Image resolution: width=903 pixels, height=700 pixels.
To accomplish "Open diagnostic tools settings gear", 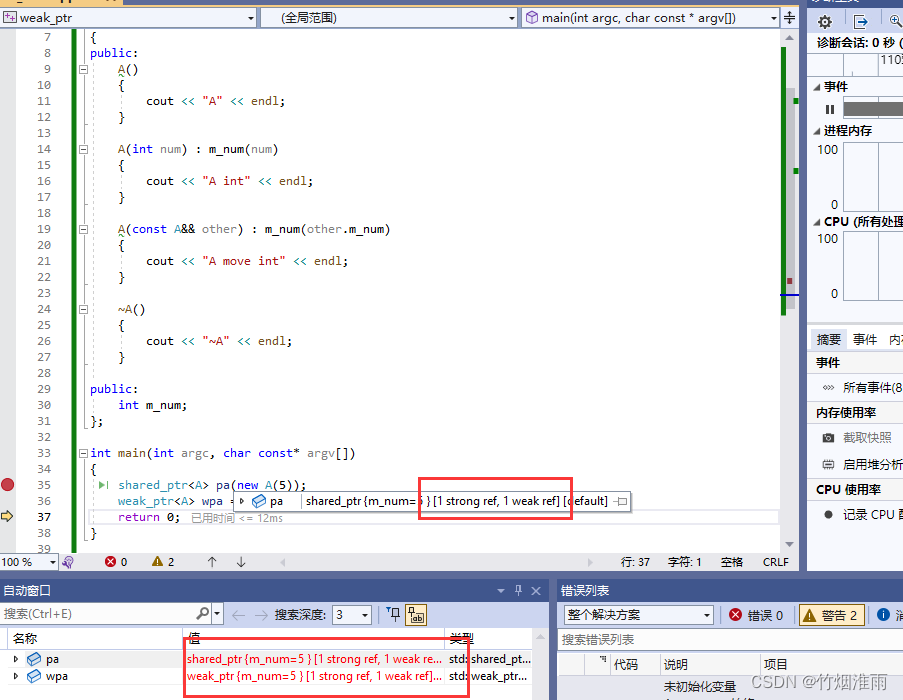I will 825,22.
